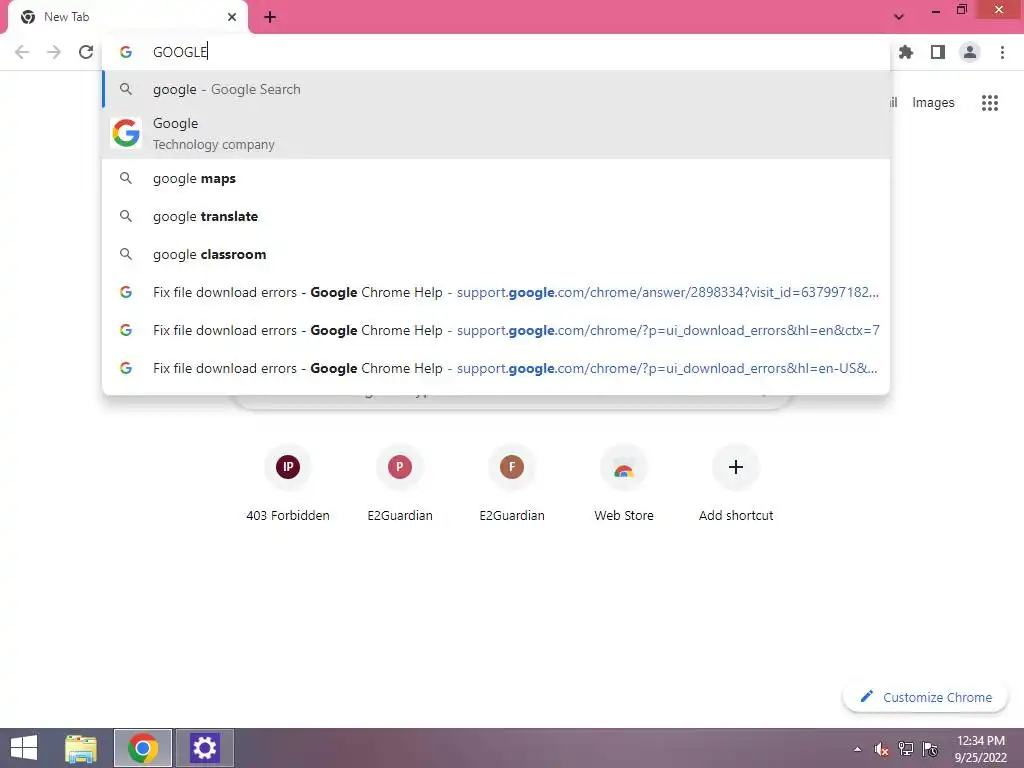The height and width of the screenshot is (768, 1024).
Task: Close the New Tab tab
Action: point(232,17)
